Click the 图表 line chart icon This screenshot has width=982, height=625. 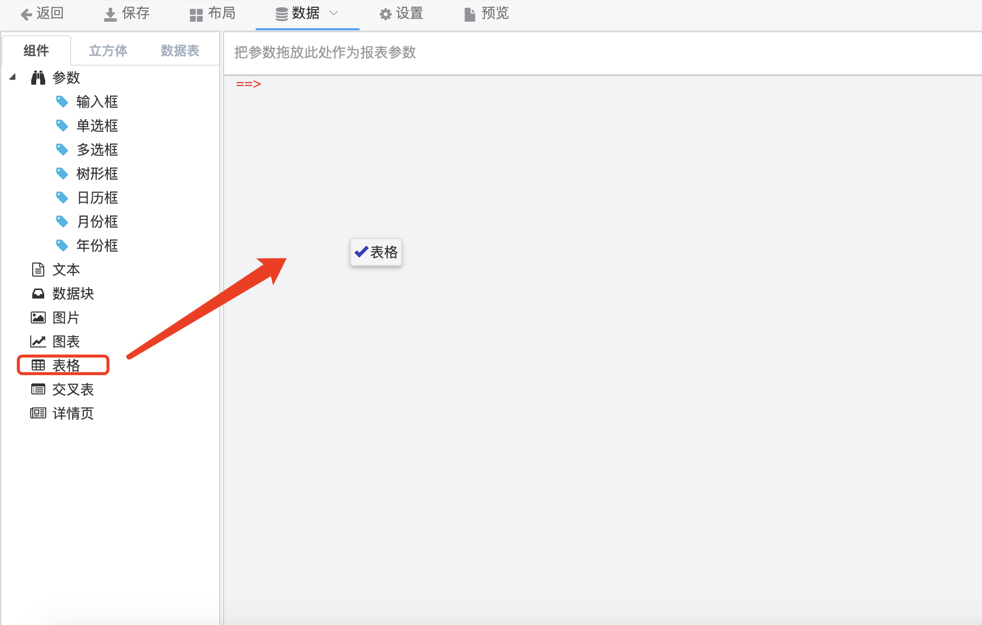click(x=38, y=342)
